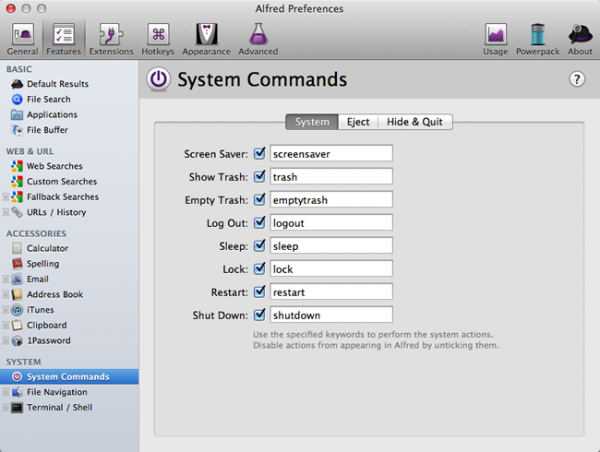
Task: Click the 1Password icon in sidebar
Action: [x=17, y=341]
